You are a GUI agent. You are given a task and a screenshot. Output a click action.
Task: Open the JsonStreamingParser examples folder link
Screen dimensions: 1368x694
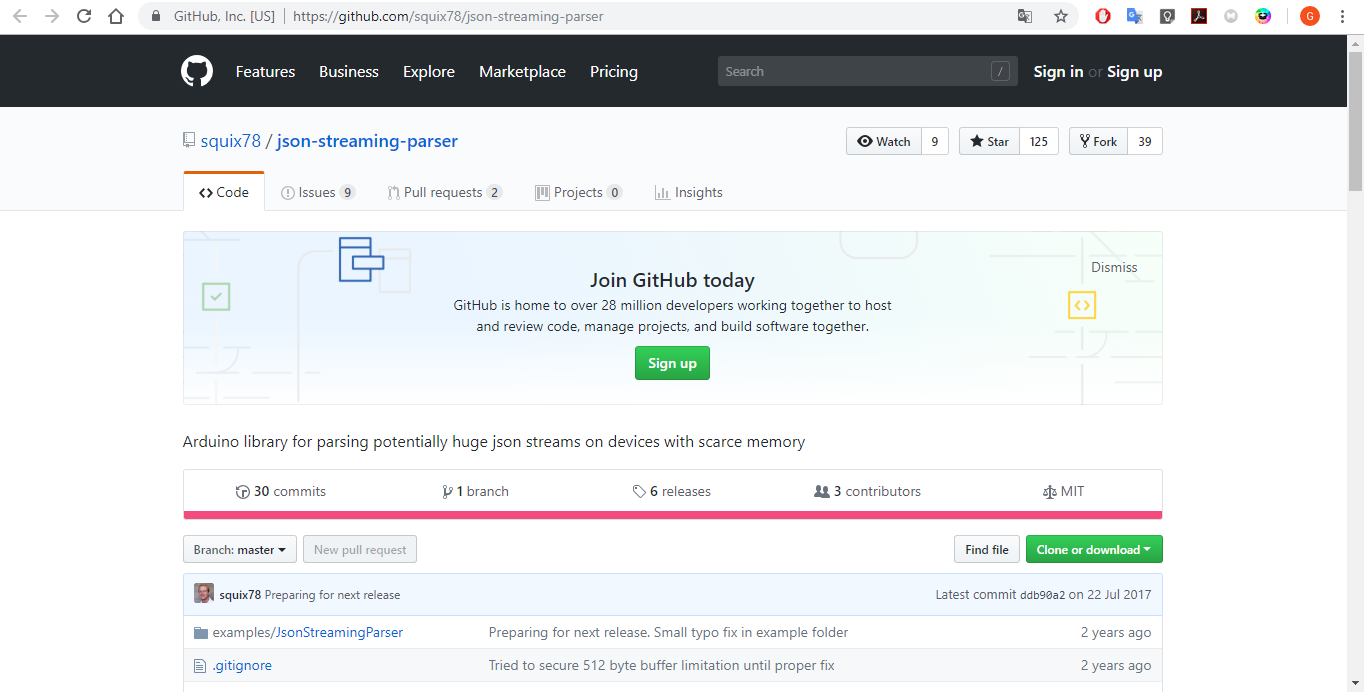click(x=339, y=633)
